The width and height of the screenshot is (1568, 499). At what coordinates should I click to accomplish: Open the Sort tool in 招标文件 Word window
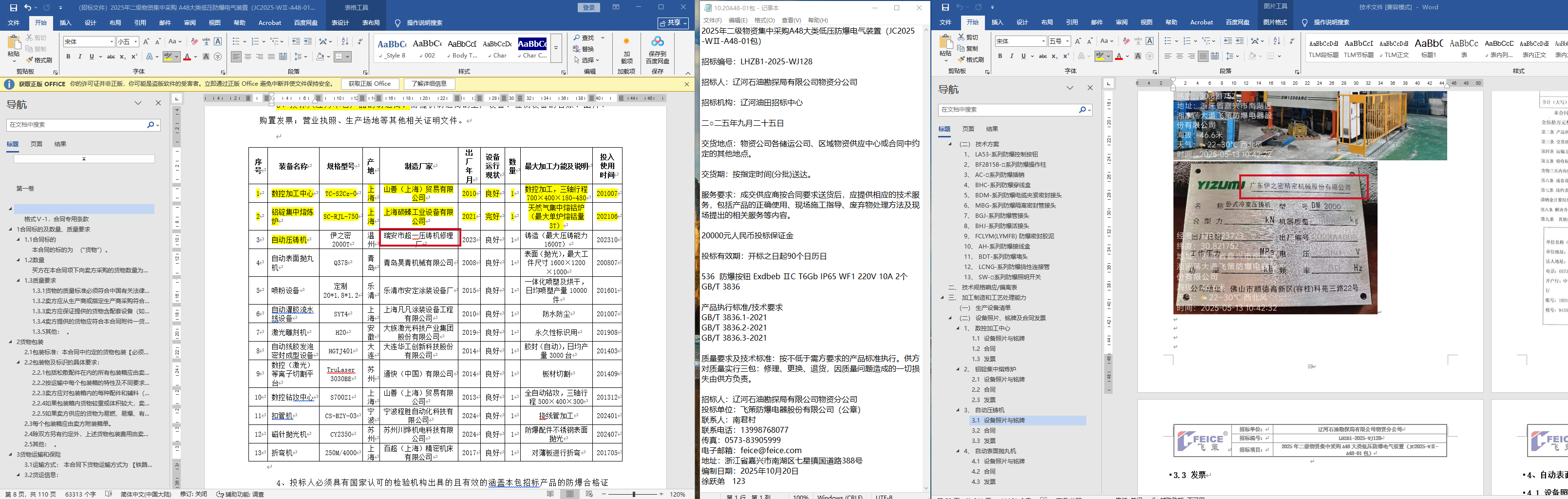pyautogui.click(x=345, y=41)
